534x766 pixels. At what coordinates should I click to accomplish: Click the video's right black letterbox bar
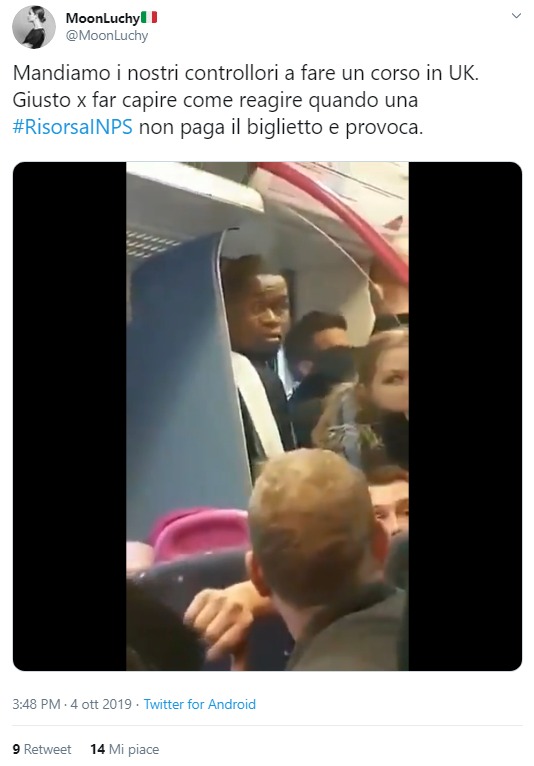coord(465,416)
